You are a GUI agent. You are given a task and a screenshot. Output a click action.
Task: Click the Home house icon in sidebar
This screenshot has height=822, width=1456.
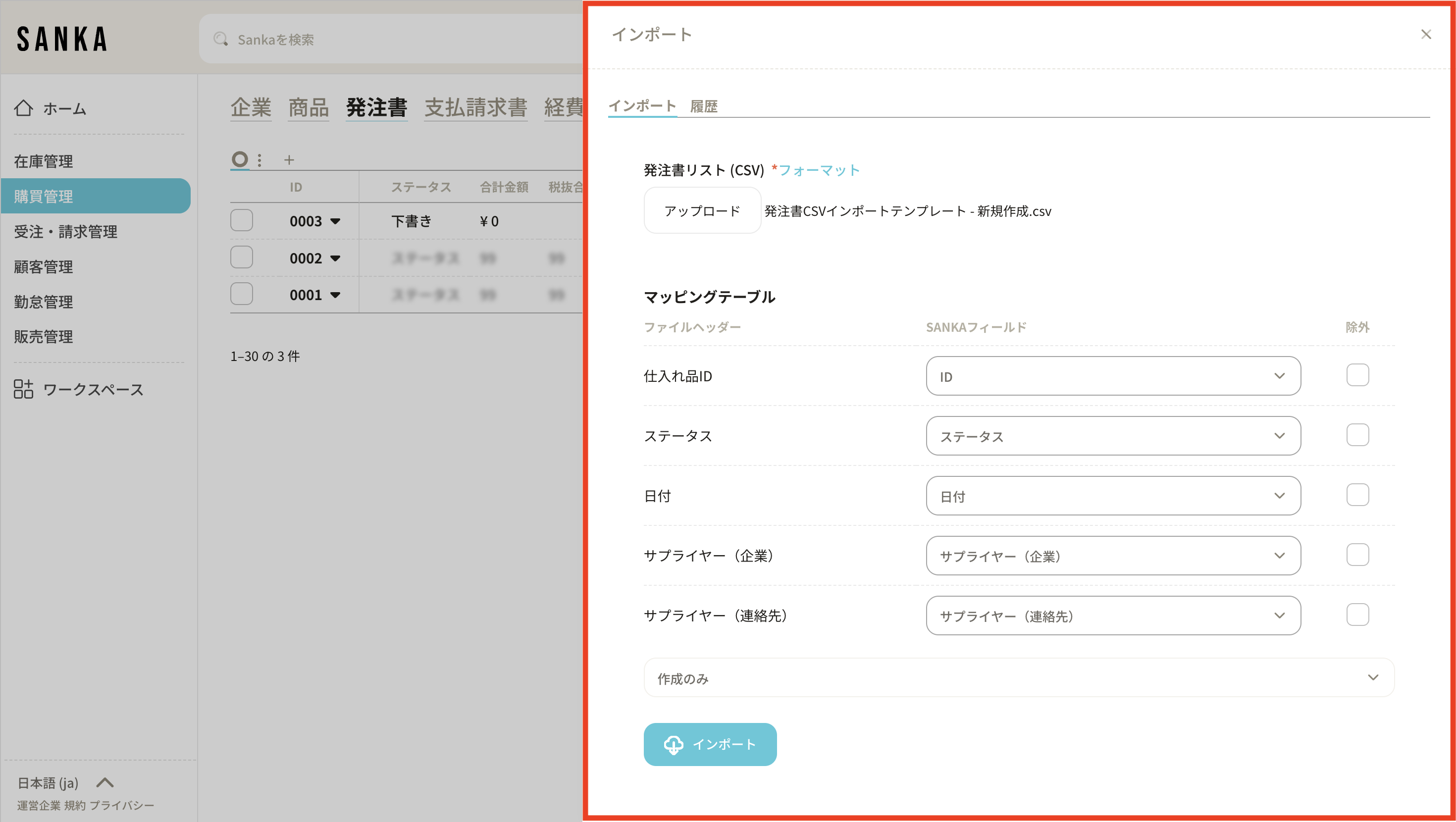pyautogui.click(x=23, y=108)
